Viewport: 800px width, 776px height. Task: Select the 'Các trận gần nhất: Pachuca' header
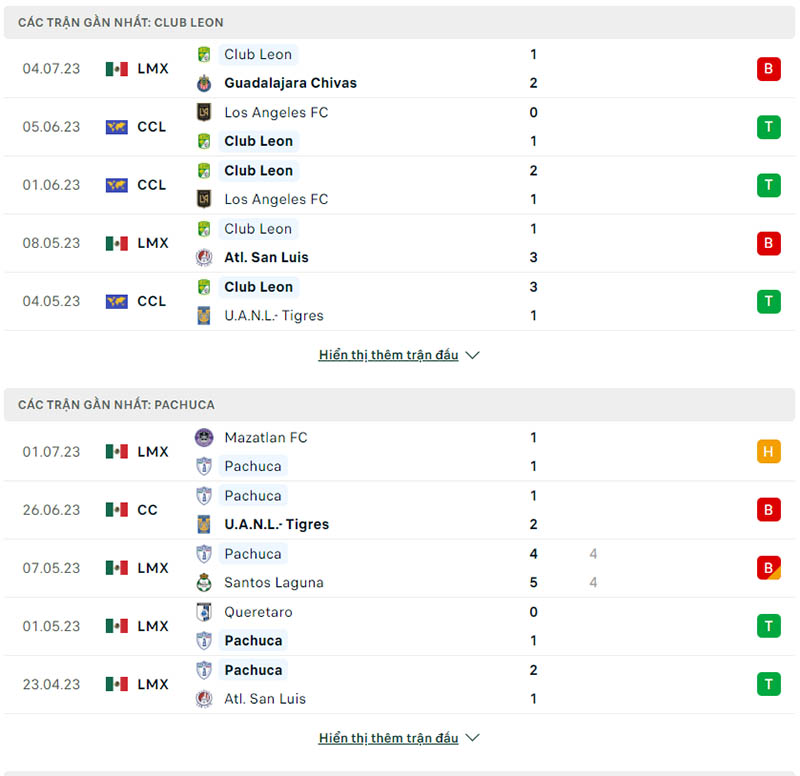[x=116, y=405]
